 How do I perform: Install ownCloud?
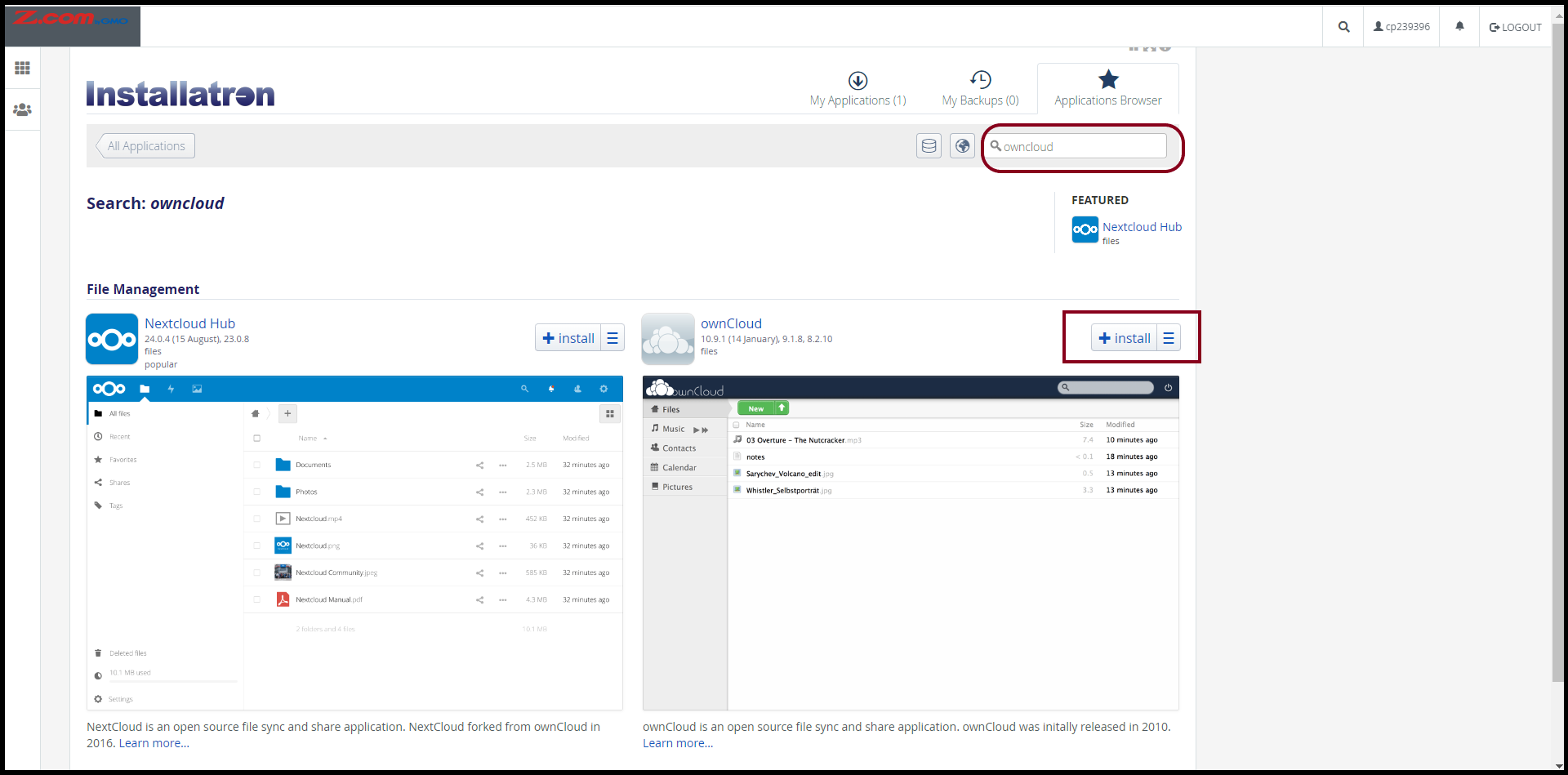pos(1125,338)
